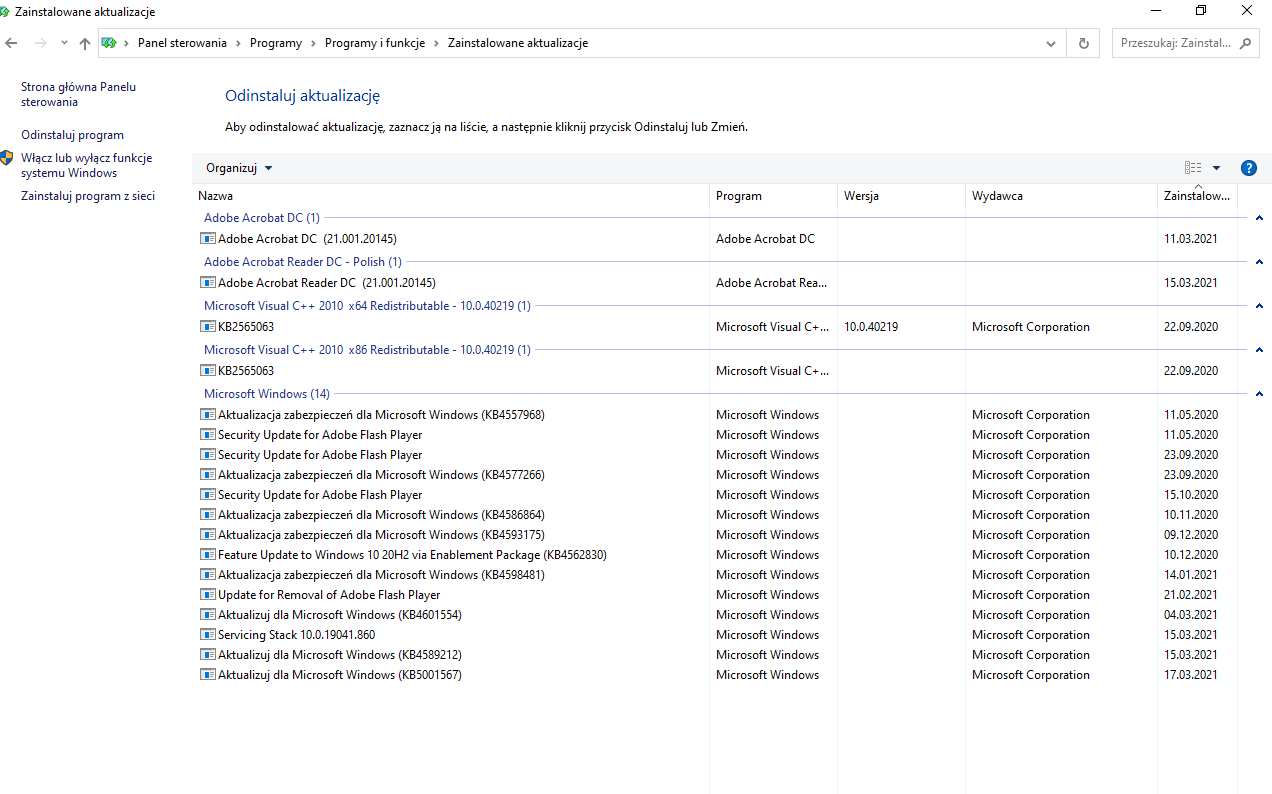Select Flash Player update dated 15.10.2020
The height and width of the screenshot is (794, 1272).
click(x=320, y=495)
